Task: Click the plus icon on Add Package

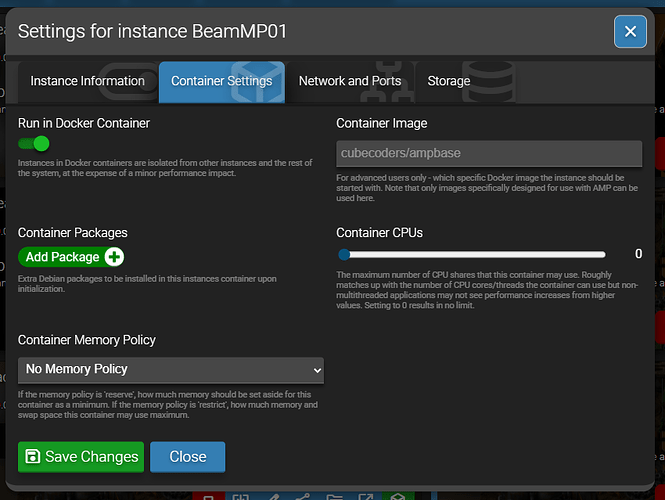Action: [113, 257]
